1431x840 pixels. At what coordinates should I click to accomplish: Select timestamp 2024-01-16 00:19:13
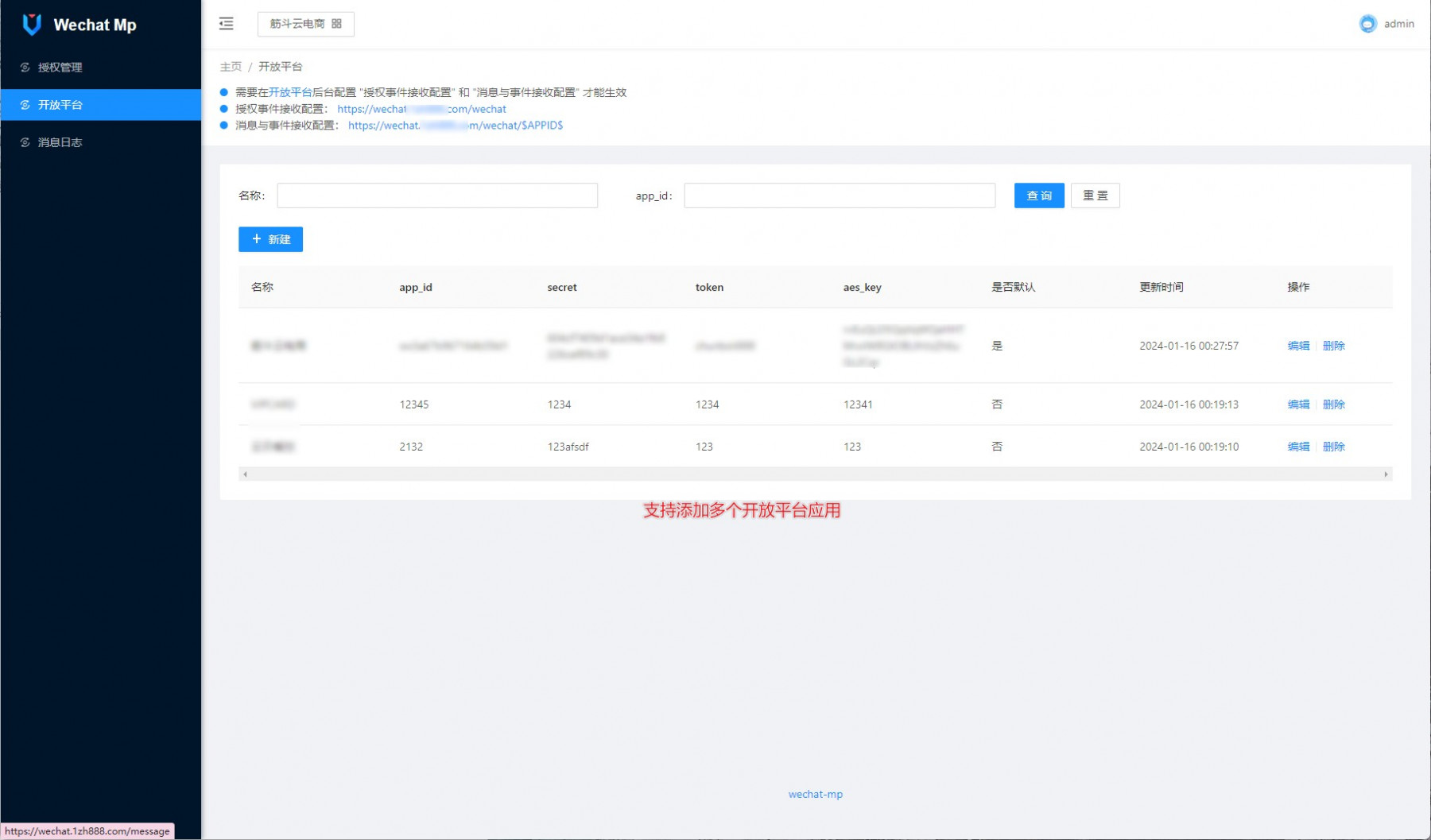click(1189, 405)
